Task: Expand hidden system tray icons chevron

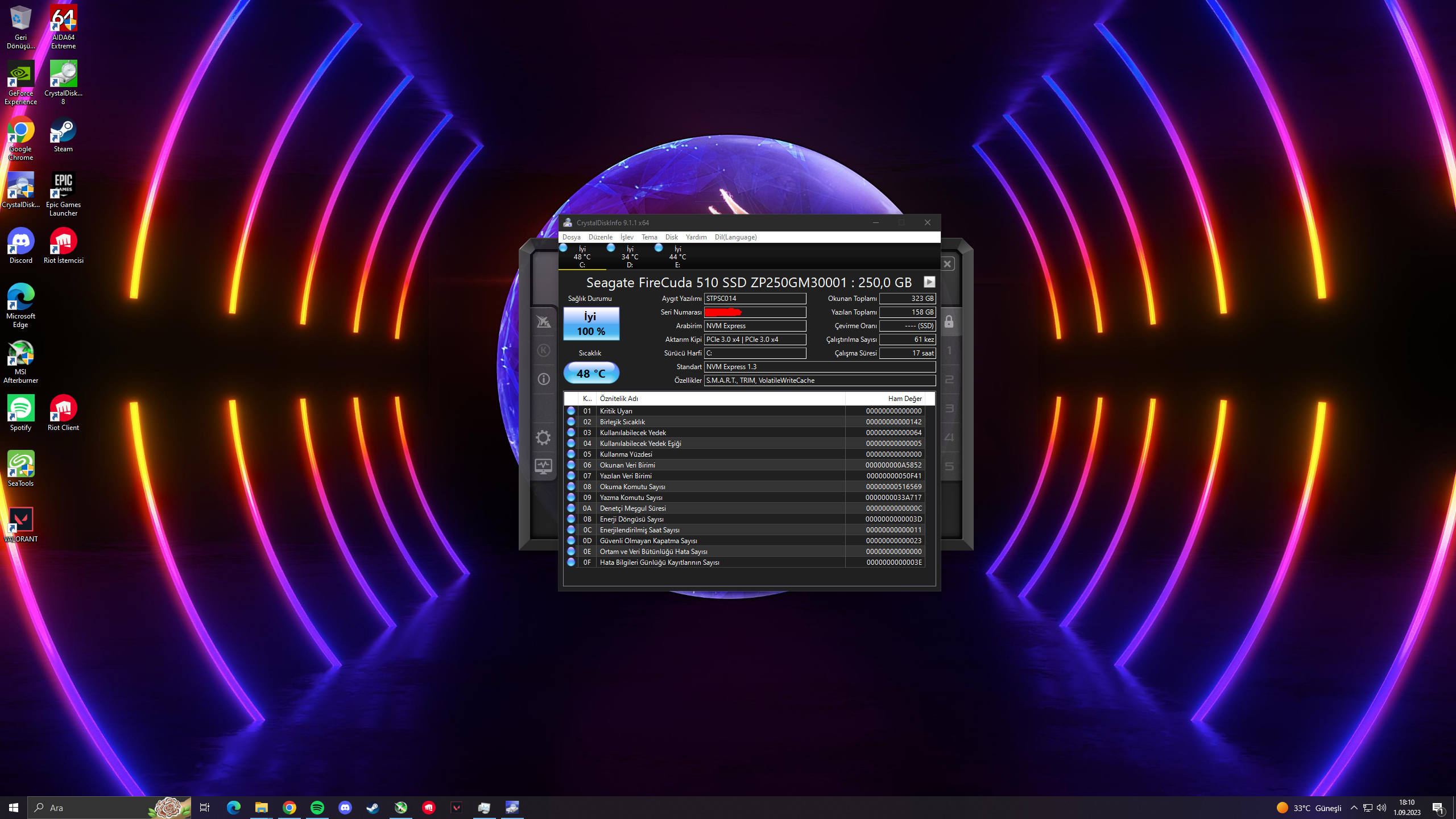Action: pyautogui.click(x=1354, y=808)
